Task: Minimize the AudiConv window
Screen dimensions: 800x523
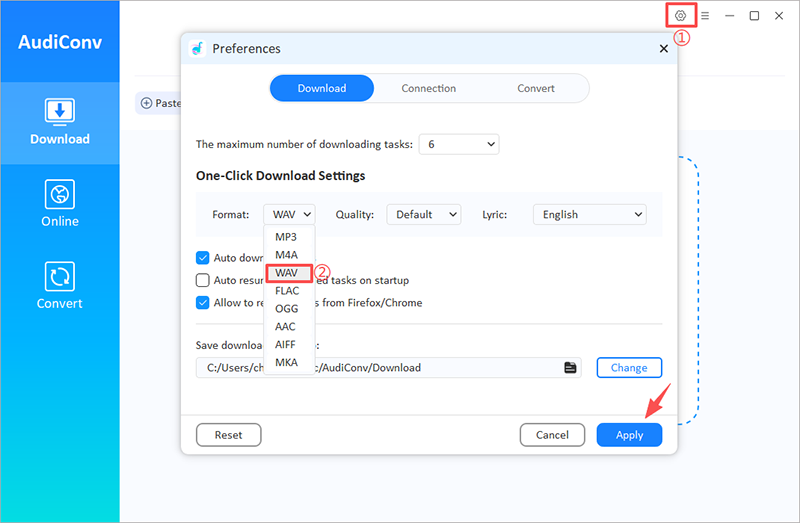Action: pos(730,16)
